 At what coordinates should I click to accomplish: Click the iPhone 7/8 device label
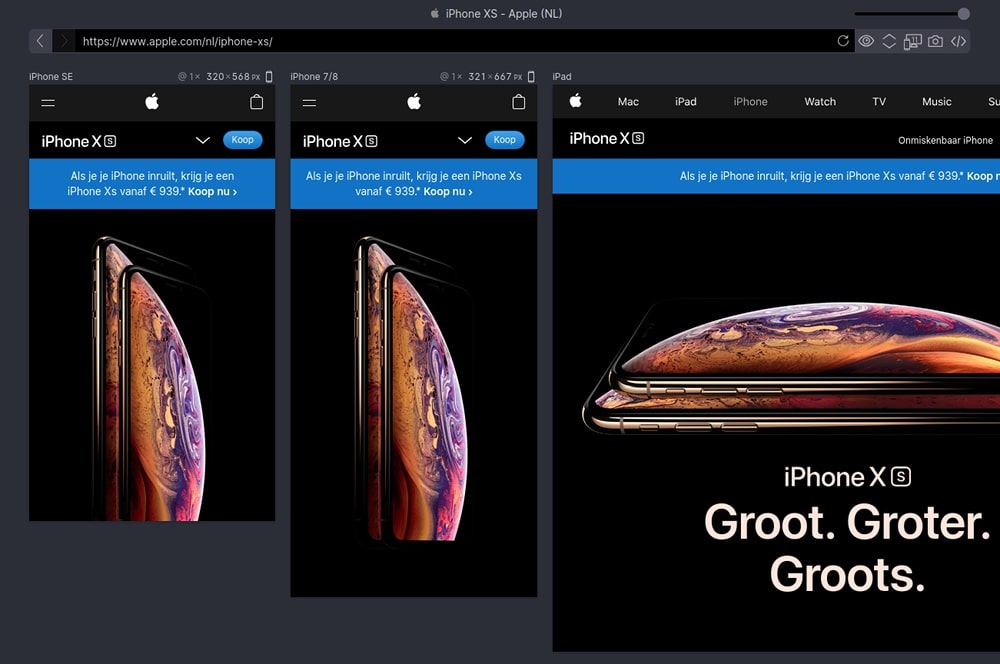tap(314, 77)
